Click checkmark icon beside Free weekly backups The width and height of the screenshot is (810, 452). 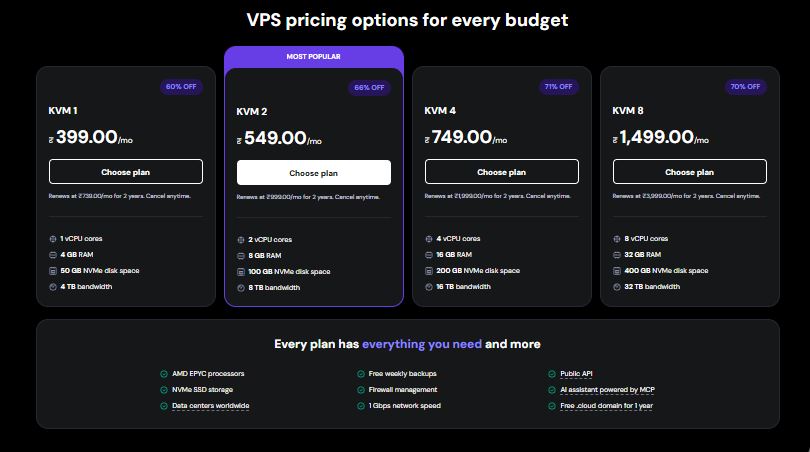(360, 374)
